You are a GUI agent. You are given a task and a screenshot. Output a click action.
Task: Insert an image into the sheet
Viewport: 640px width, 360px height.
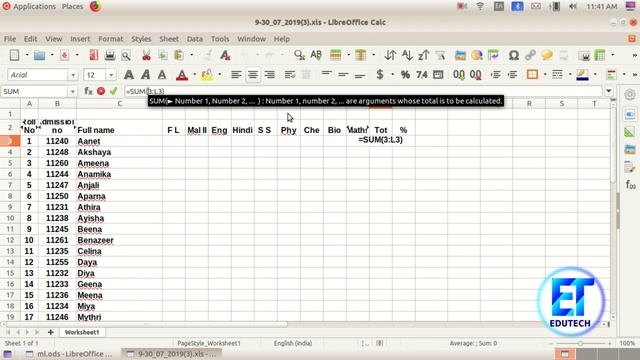point(460,55)
